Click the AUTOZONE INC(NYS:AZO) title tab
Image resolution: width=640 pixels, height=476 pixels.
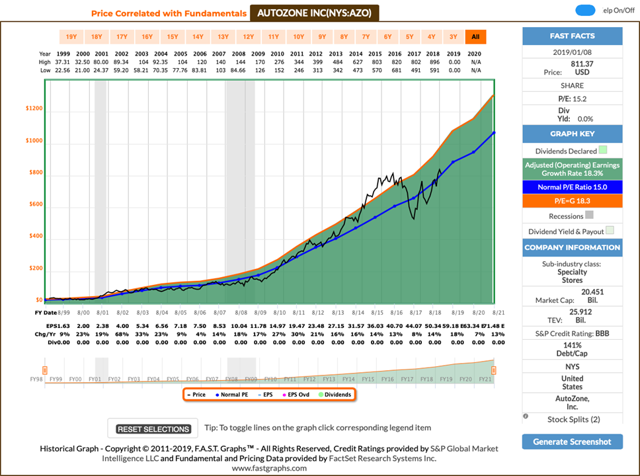point(314,13)
